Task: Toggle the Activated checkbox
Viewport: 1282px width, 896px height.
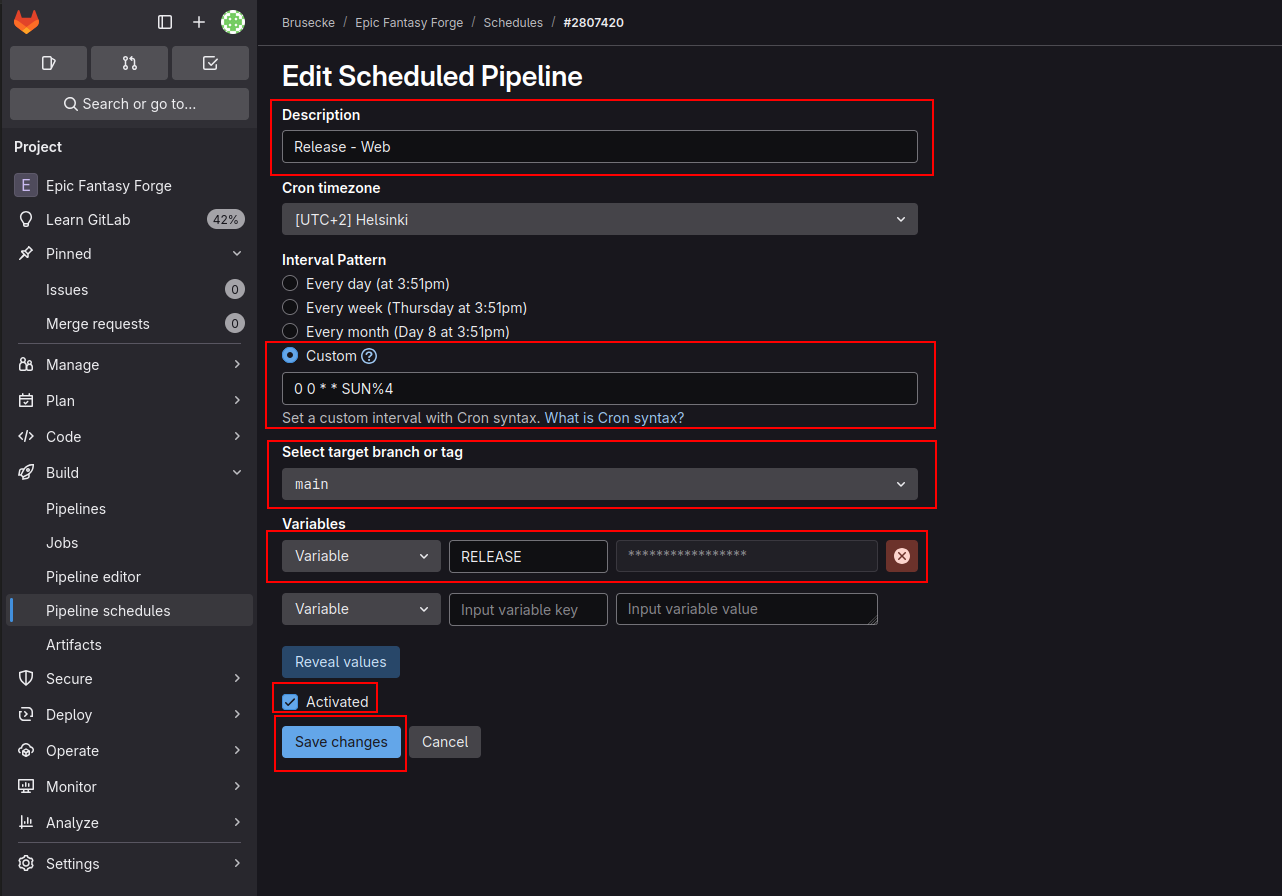Action: (290, 702)
